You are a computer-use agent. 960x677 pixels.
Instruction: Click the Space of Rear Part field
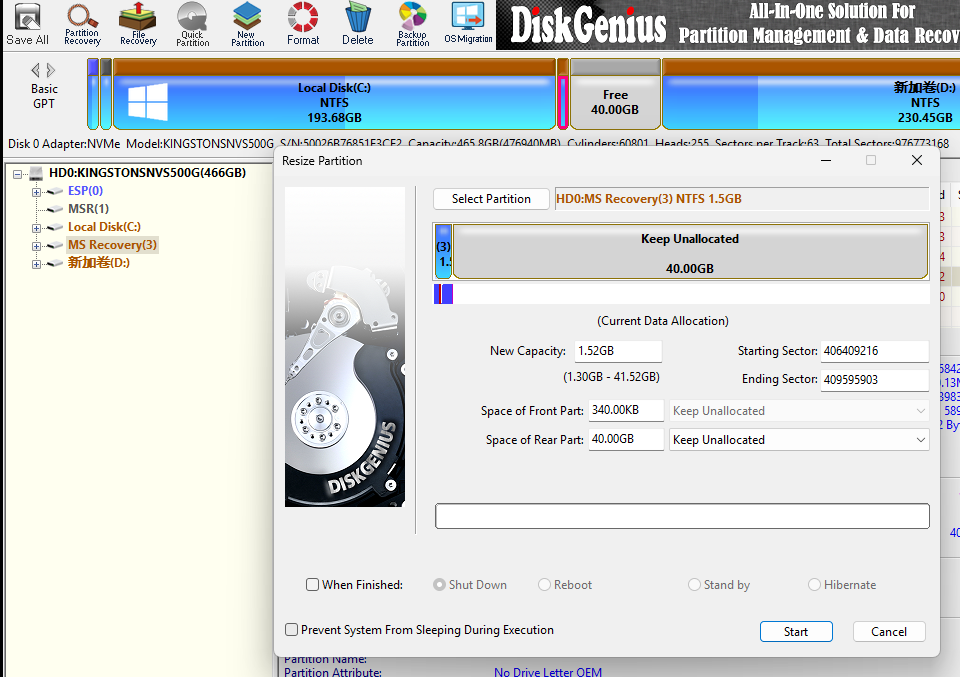pyautogui.click(x=626, y=439)
